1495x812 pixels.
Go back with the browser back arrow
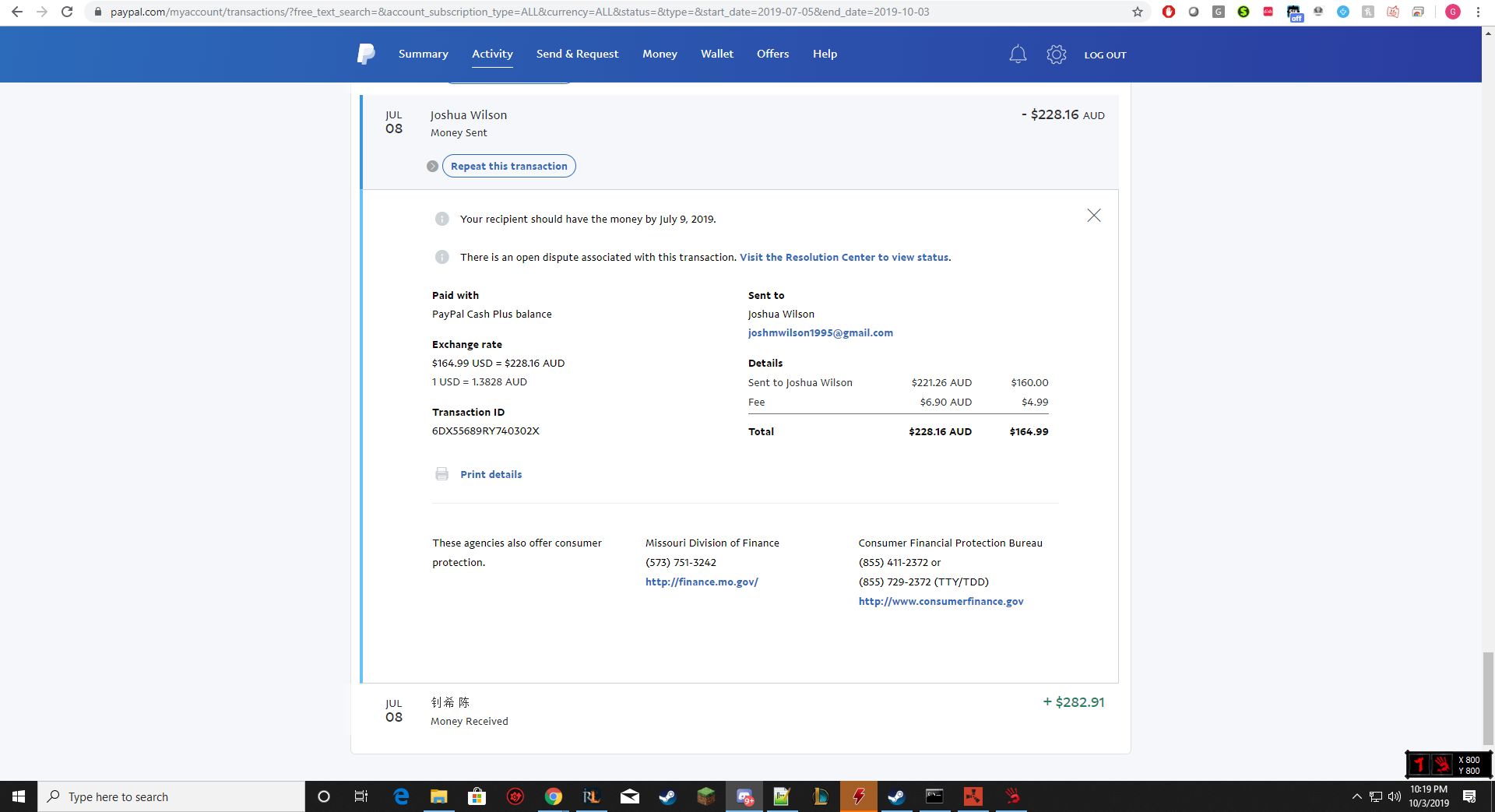tap(17, 12)
